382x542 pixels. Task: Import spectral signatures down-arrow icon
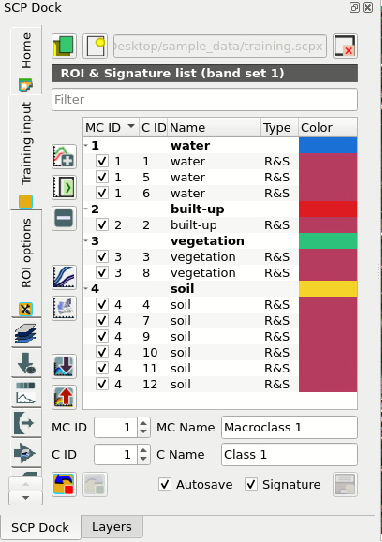pyautogui.click(x=64, y=366)
